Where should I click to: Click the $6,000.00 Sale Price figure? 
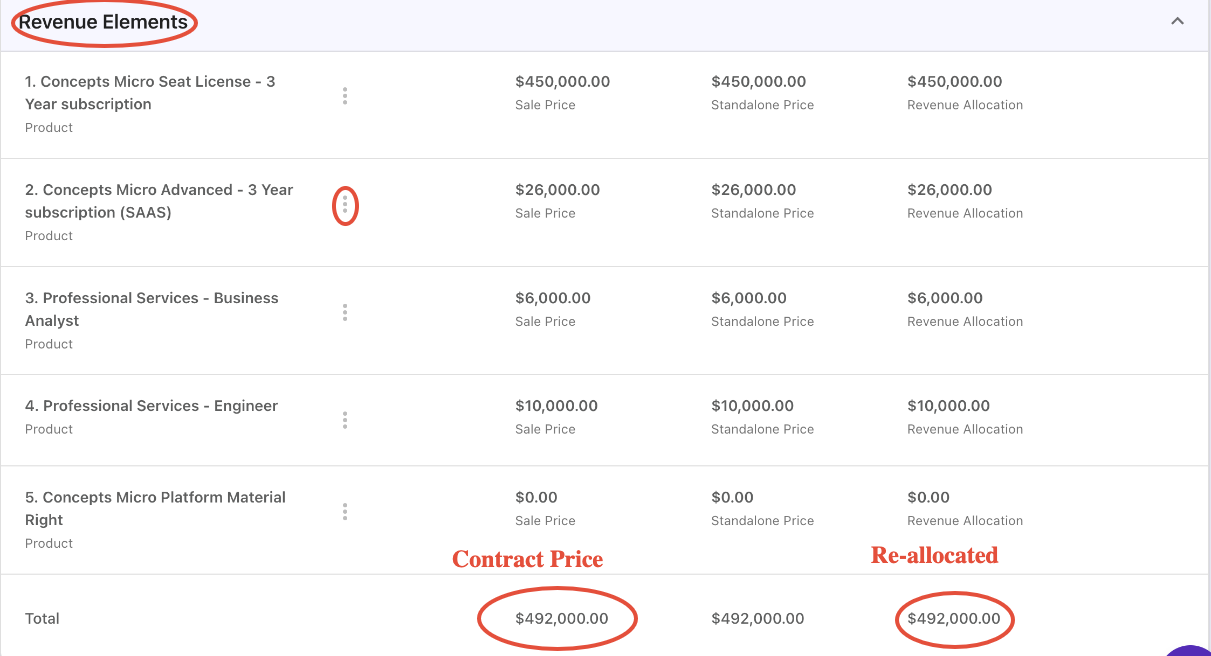pyautogui.click(x=553, y=298)
